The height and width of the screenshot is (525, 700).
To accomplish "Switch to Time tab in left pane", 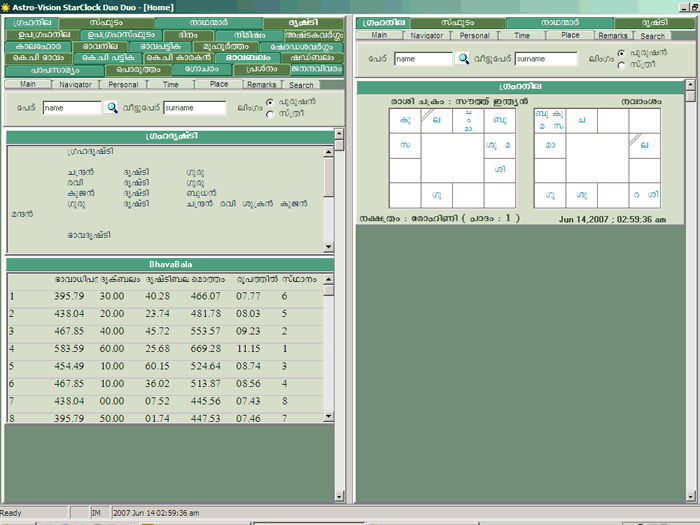I will (x=171, y=84).
